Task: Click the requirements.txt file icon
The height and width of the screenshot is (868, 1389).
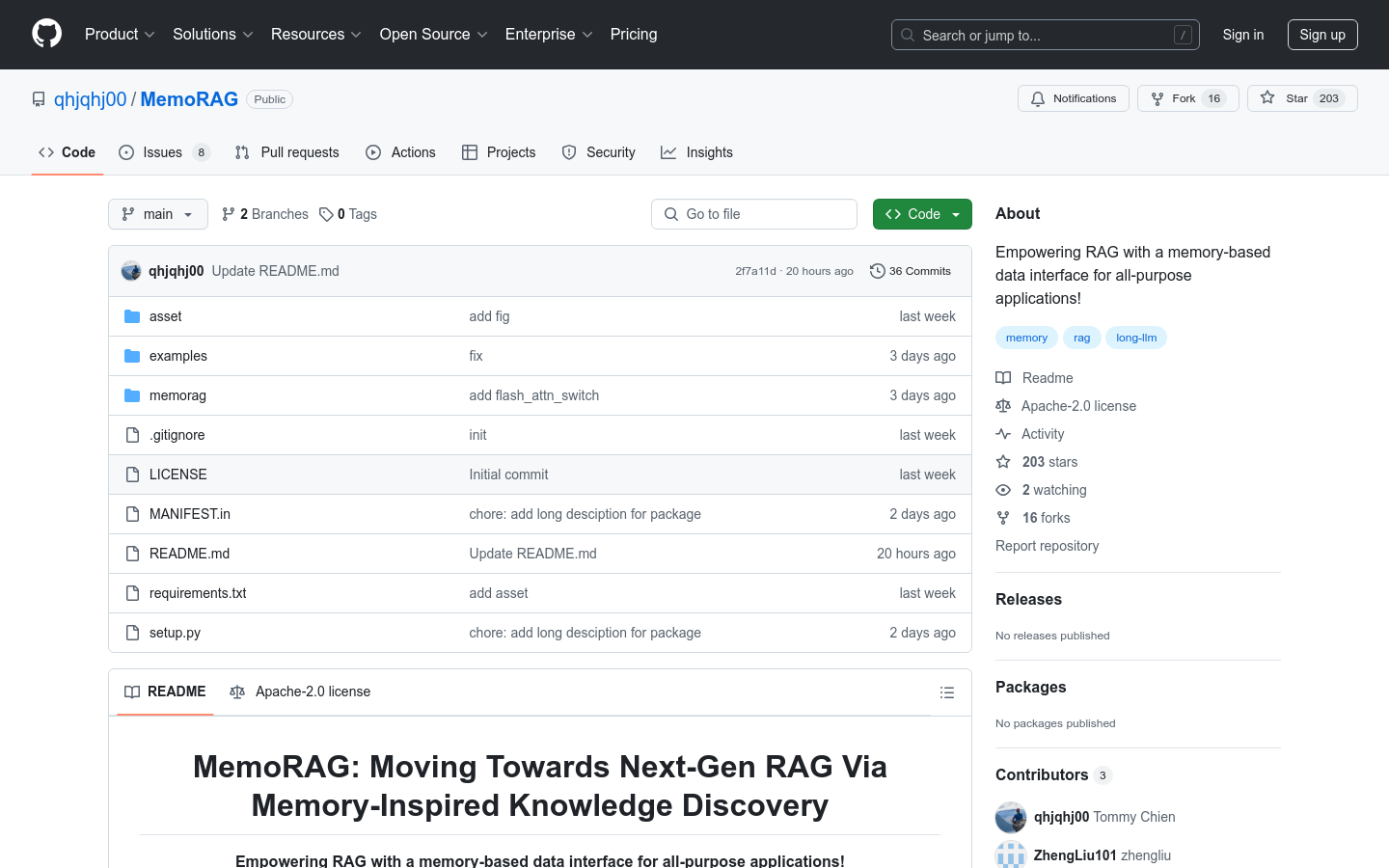Action: tap(132, 593)
